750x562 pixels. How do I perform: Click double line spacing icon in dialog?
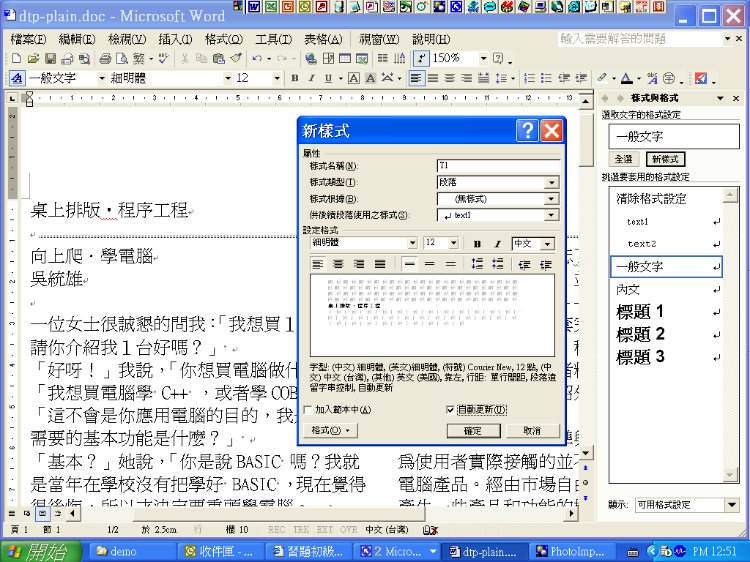pos(451,264)
